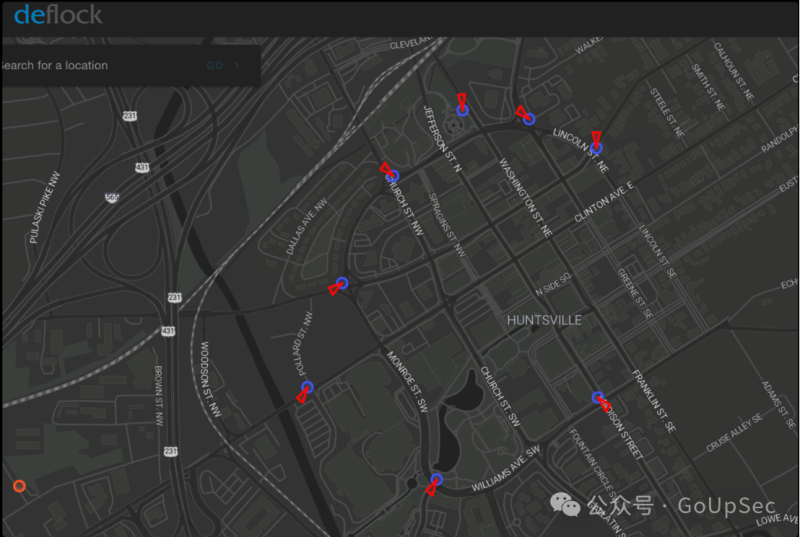The height and width of the screenshot is (537, 800).
Task: Open the camera marker on Pollard St NW
Action: (x=307, y=387)
